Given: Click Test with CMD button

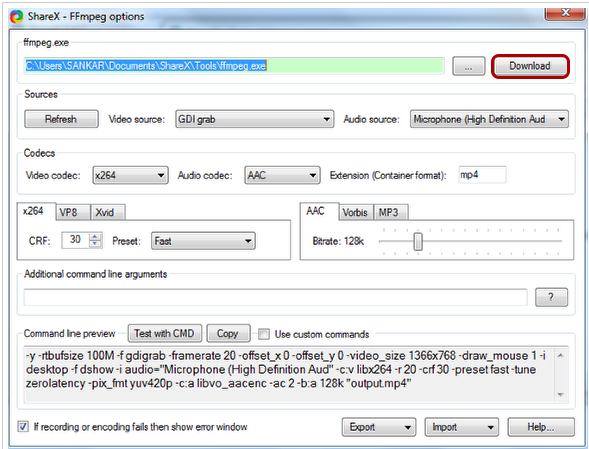Looking at the screenshot, I should [x=165, y=334].
